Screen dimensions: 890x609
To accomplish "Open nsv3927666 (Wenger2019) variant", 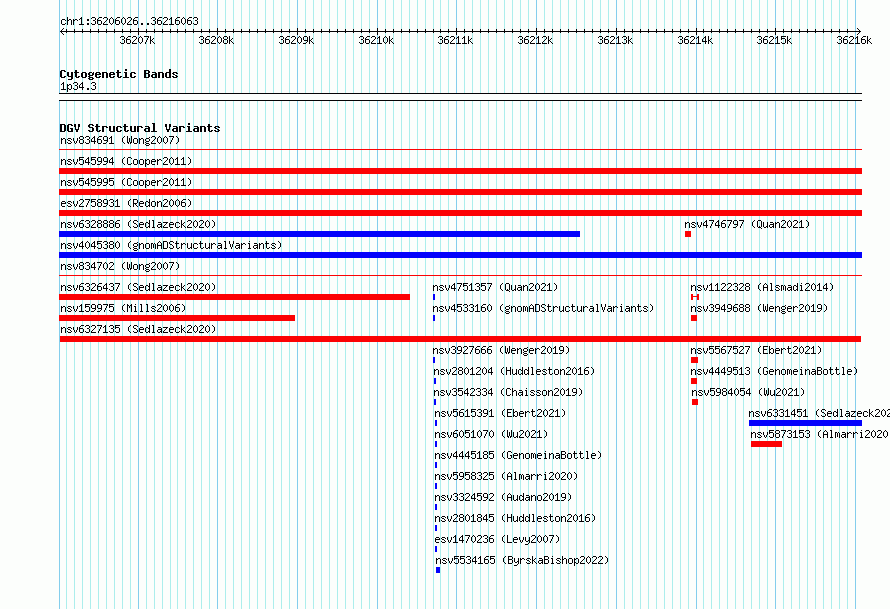I will click(501, 350).
